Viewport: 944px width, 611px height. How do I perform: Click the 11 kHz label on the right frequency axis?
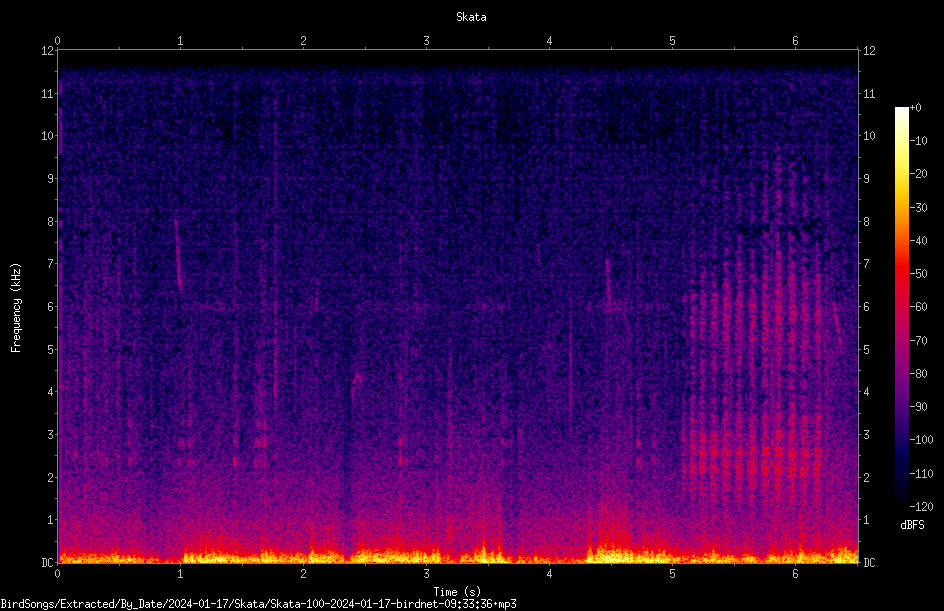(x=869, y=93)
